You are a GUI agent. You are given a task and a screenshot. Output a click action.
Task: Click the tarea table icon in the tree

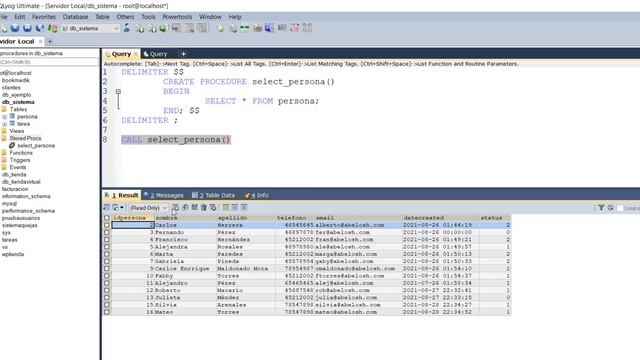(12, 123)
